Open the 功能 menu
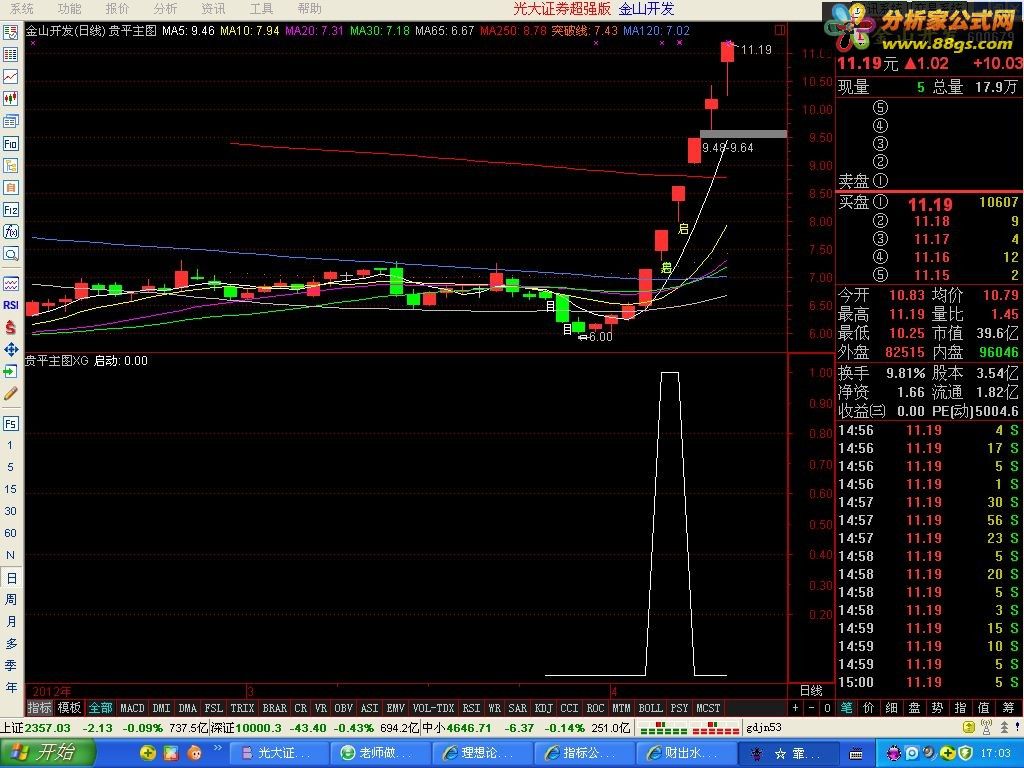Screen dimensions: 1024x768 point(69,8)
